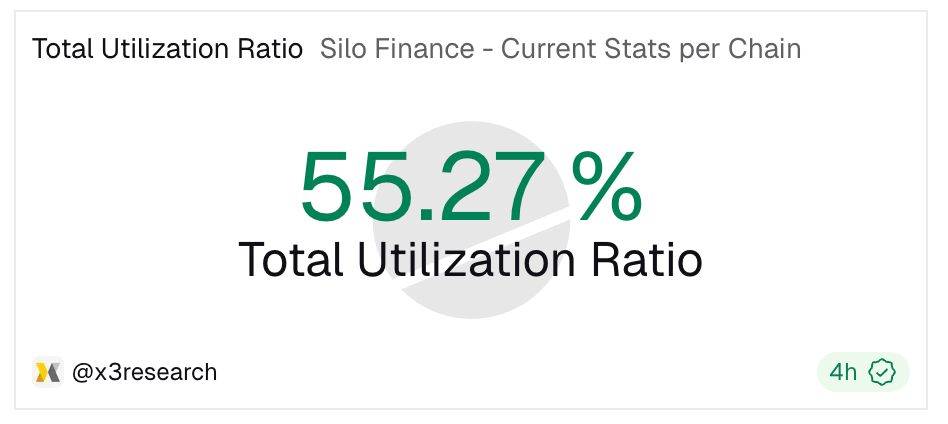Open the Silo Finance query subtitle link
948x424 pixels.
click(x=560, y=49)
